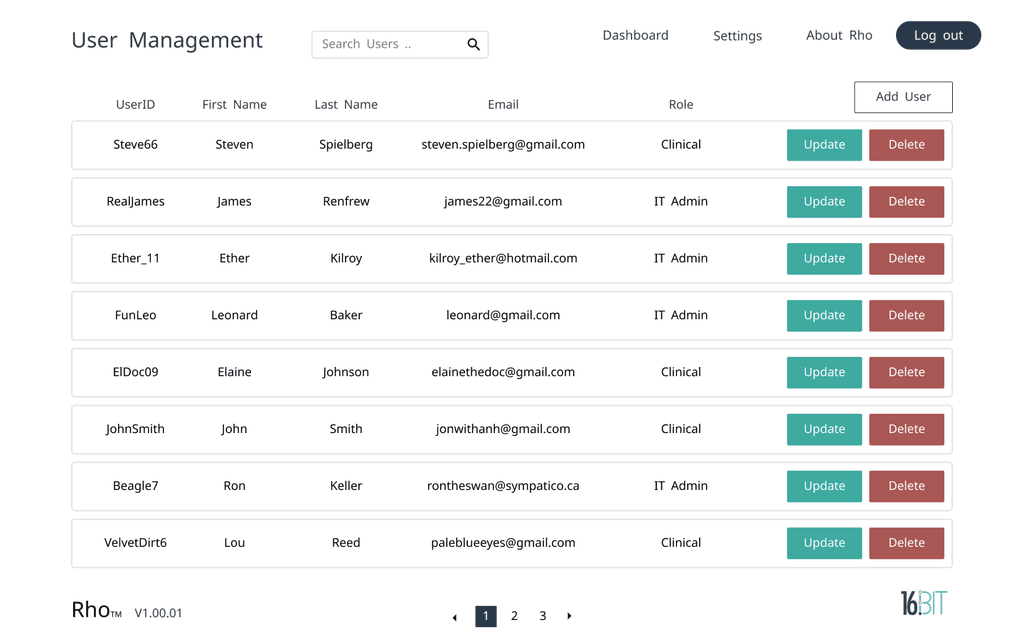Open the Settings menu item
This screenshot has width=1024, height=640.
point(737,36)
